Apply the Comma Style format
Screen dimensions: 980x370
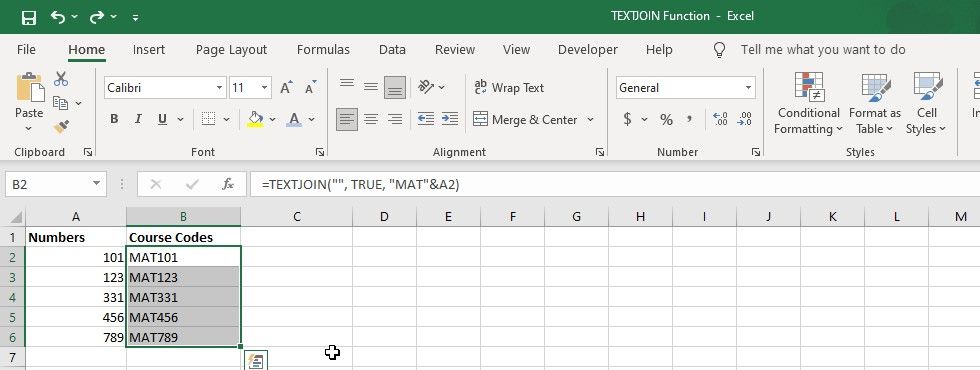pyautogui.click(x=690, y=119)
